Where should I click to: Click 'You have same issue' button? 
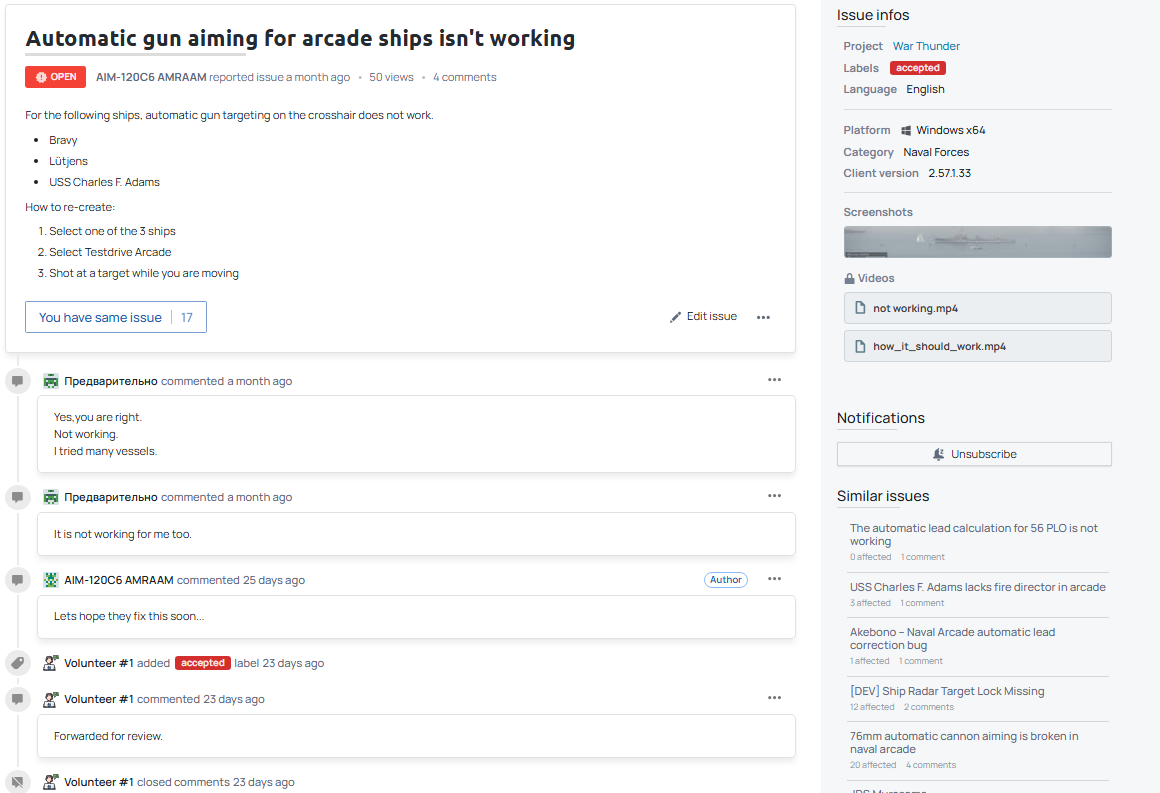pos(115,317)
